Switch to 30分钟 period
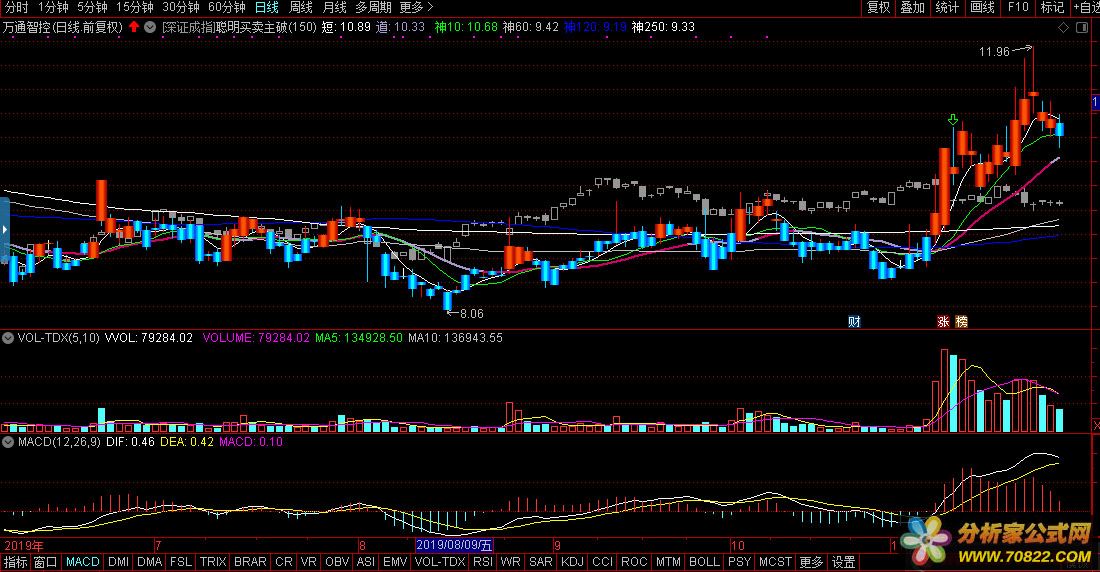This screenshot has width=1100, height=572. click(181, 7)
